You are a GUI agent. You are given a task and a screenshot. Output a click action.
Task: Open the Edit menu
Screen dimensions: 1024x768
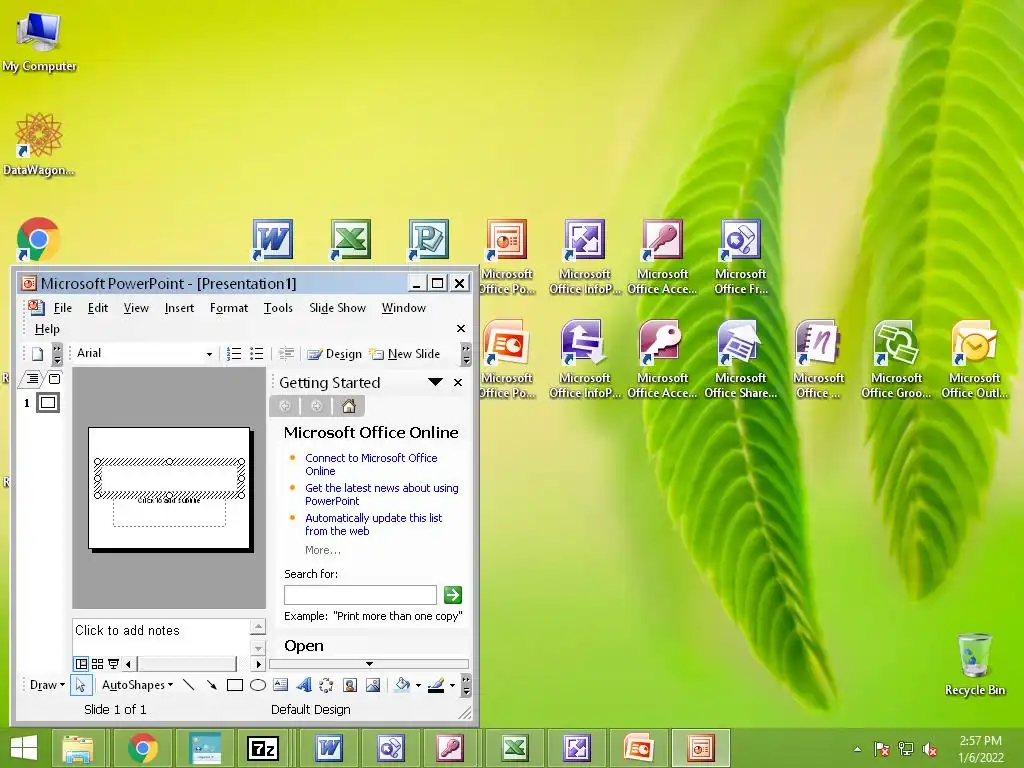(98, 308)
